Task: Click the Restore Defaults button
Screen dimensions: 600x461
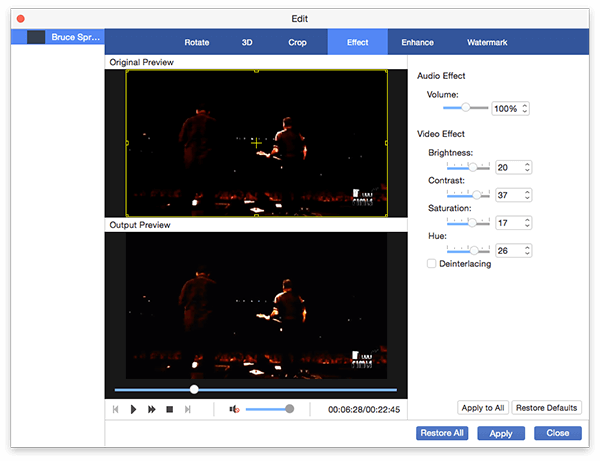Action: click(546, 408)
